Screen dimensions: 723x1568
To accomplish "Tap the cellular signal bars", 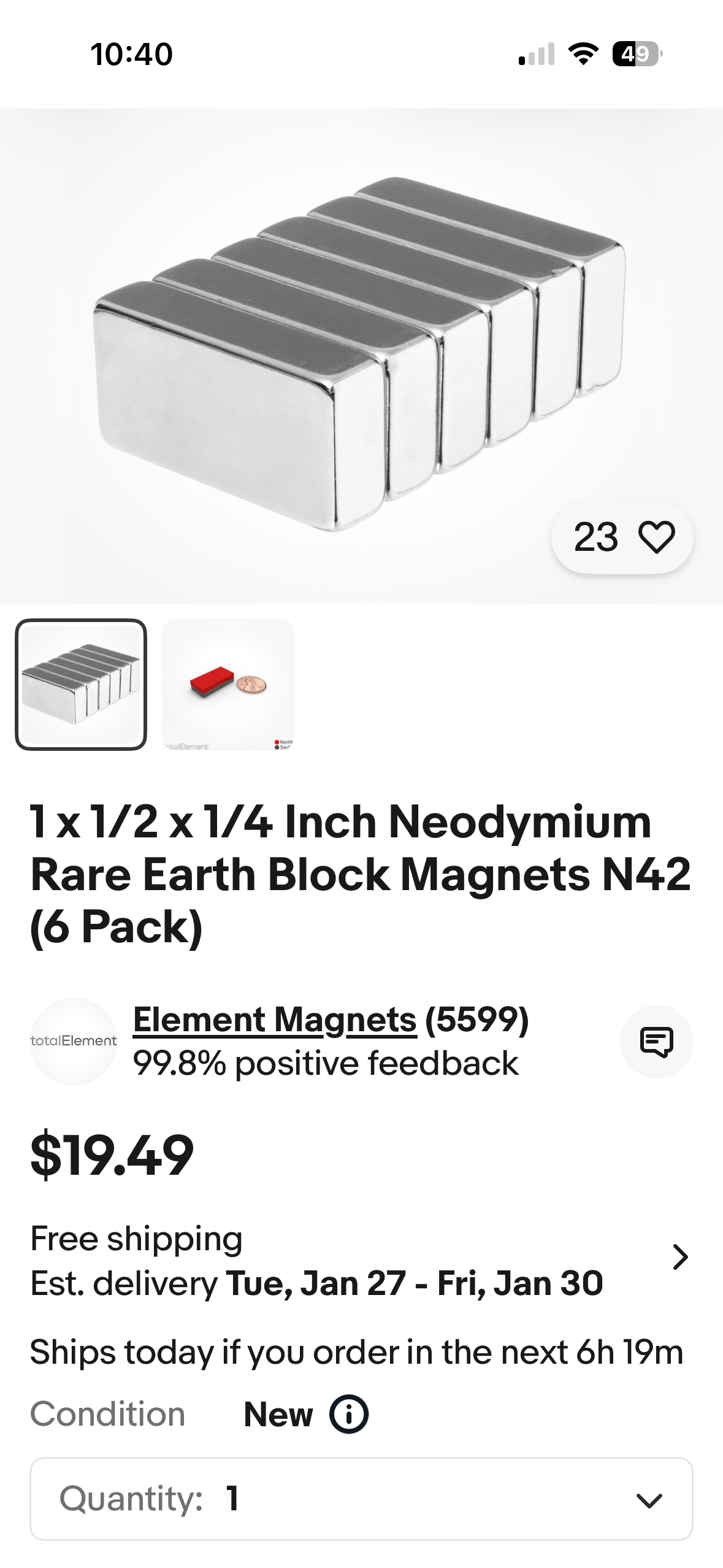I will 537,54.
